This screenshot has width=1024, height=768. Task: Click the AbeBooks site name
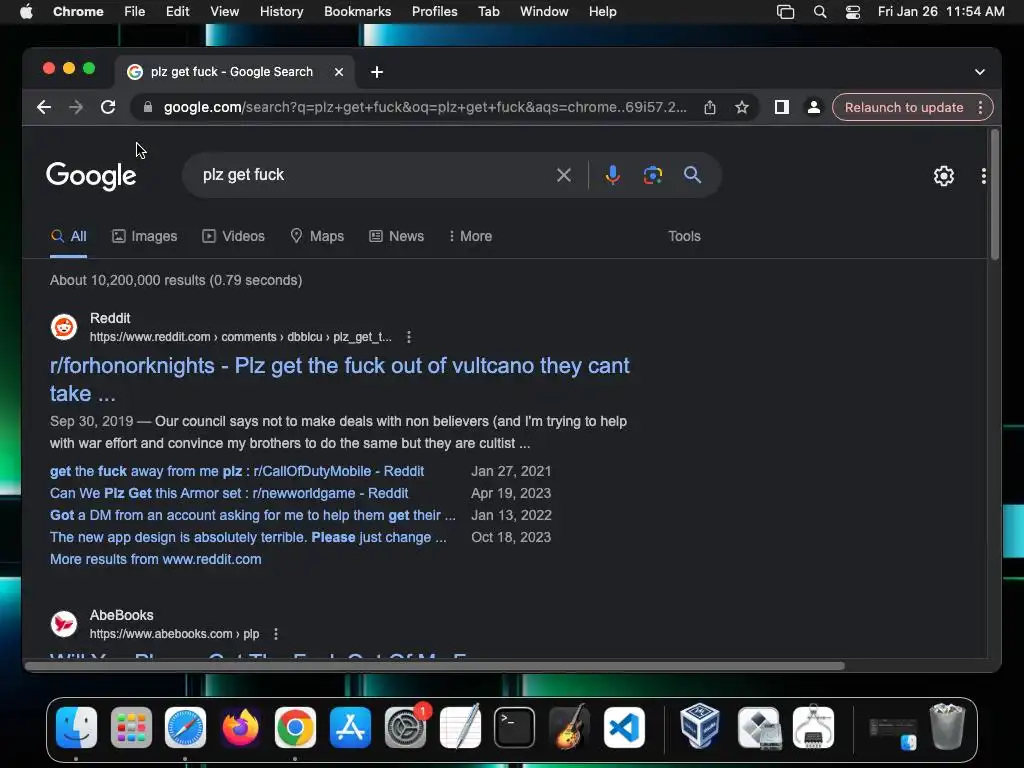[x=121, y=615]
